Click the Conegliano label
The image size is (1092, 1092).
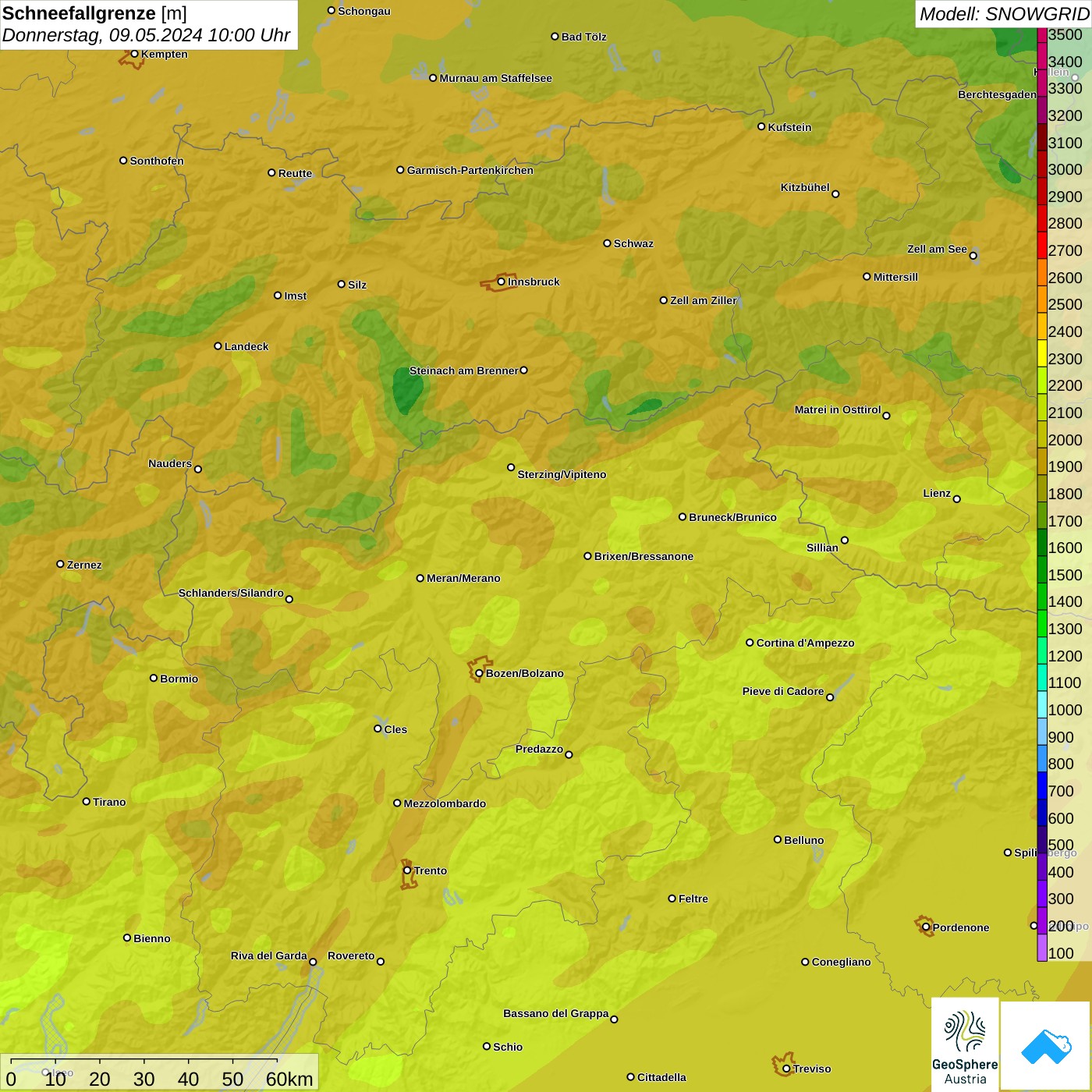coord(841,962)
